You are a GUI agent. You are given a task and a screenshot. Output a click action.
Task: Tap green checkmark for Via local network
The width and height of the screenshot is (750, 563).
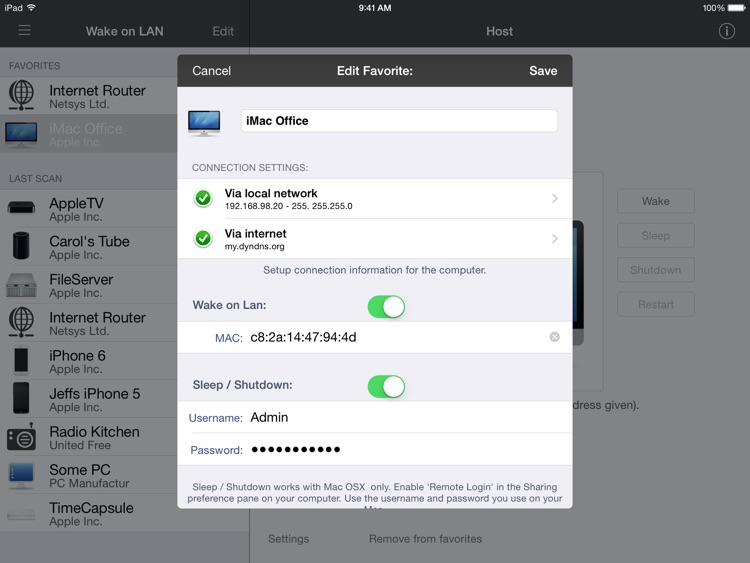click(203, 198)
